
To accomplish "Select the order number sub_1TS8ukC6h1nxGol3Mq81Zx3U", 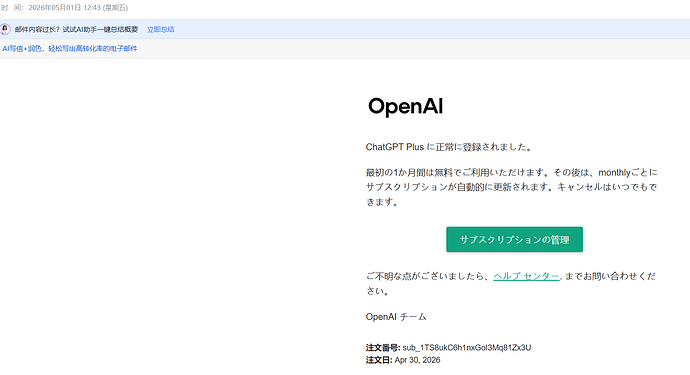I will tap(466, 347).
